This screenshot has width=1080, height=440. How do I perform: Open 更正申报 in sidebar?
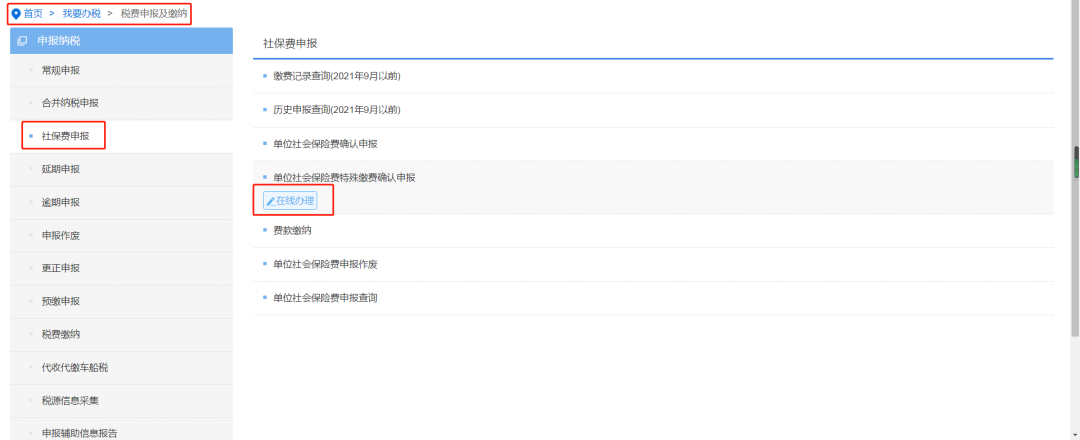pos(61,269)
